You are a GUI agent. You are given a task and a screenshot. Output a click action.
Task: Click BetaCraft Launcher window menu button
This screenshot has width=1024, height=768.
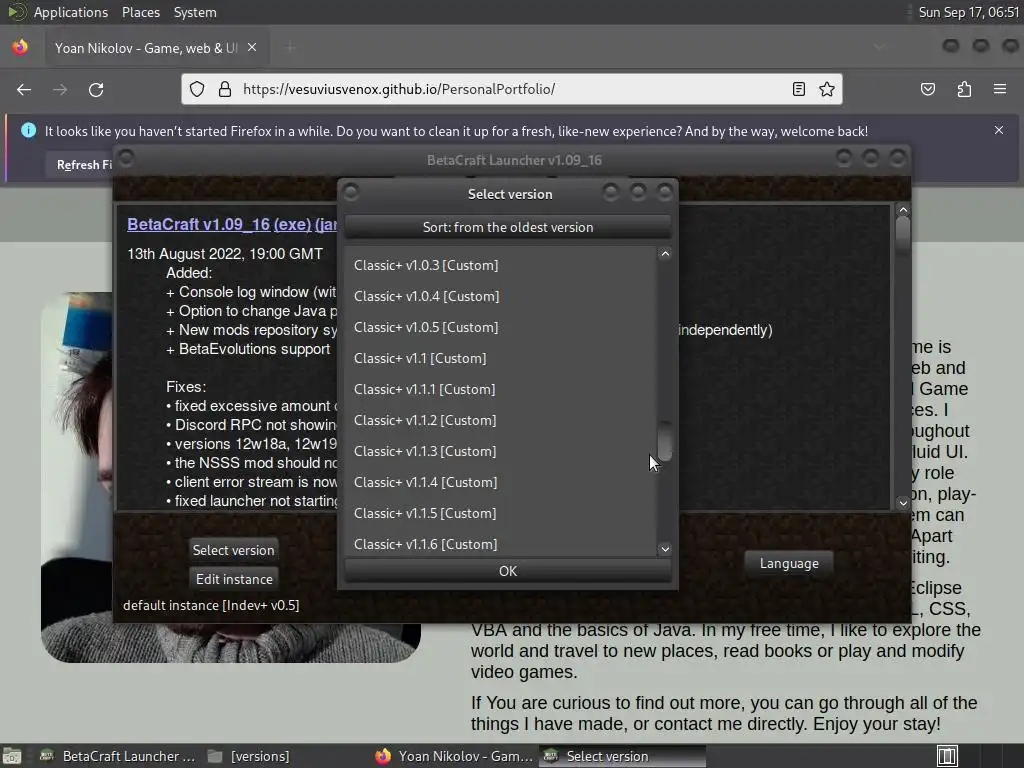point(126,158)
